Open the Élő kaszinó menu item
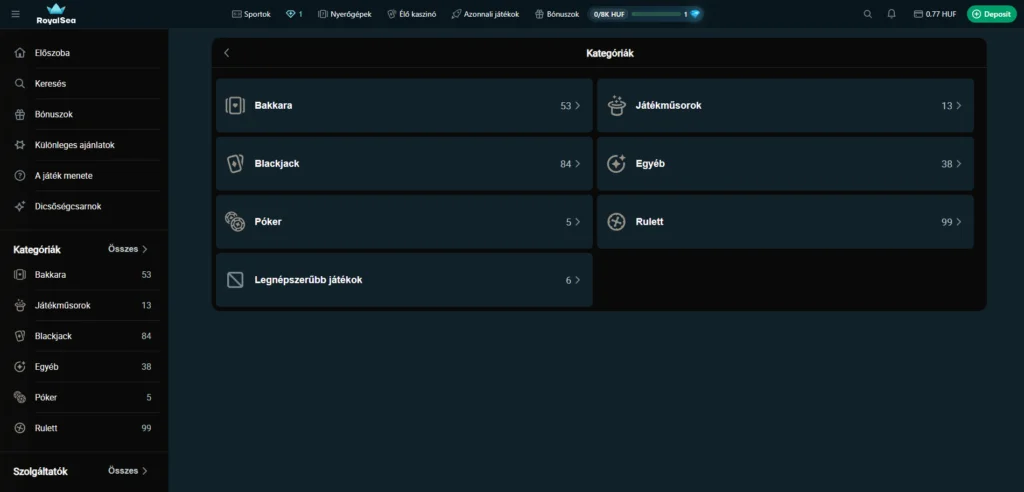1024x492 pixels. [411, 14]
